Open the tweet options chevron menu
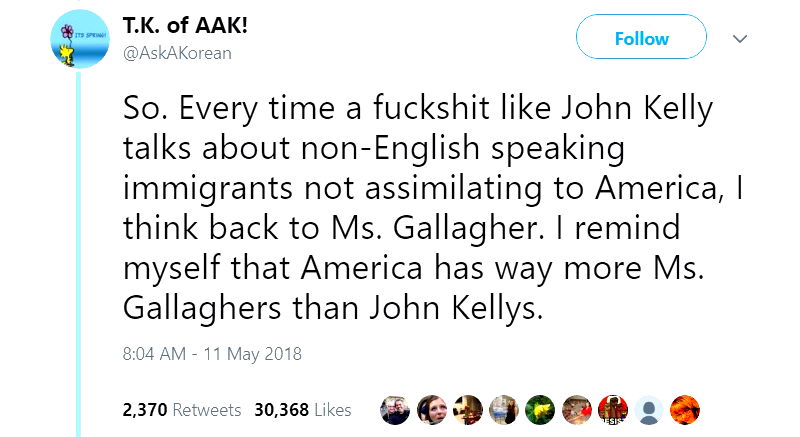Image resolution: width=800 pixels, height=437 pixels. click(x=740, y=39)
